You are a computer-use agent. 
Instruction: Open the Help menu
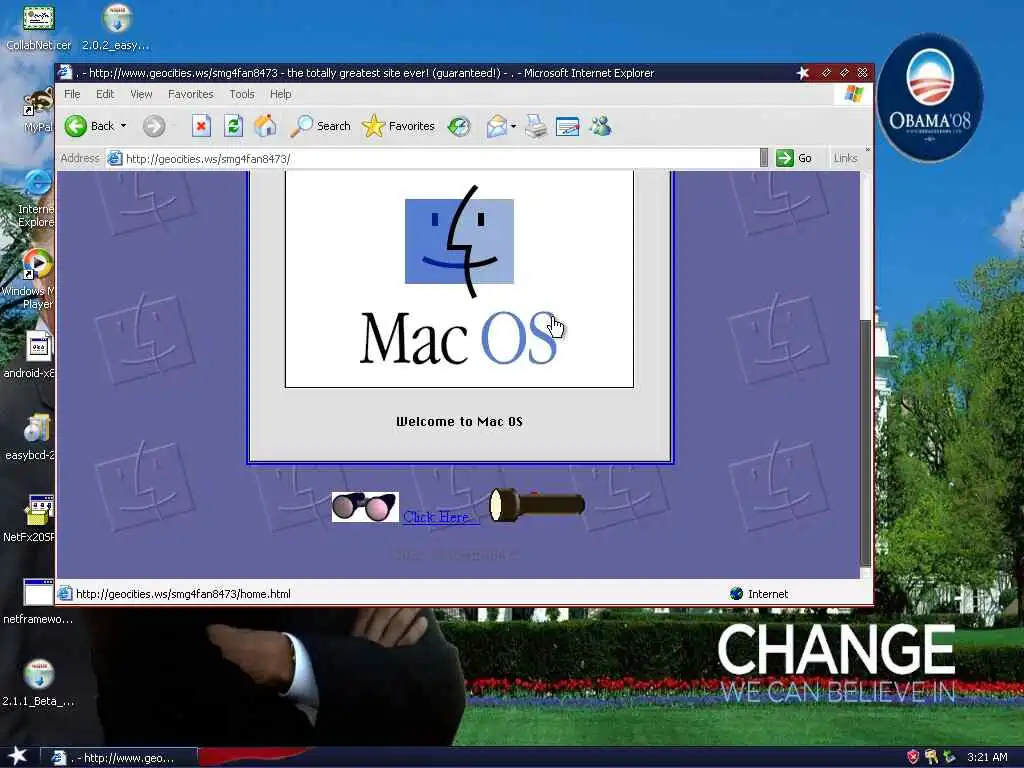(x=281, y=94)
